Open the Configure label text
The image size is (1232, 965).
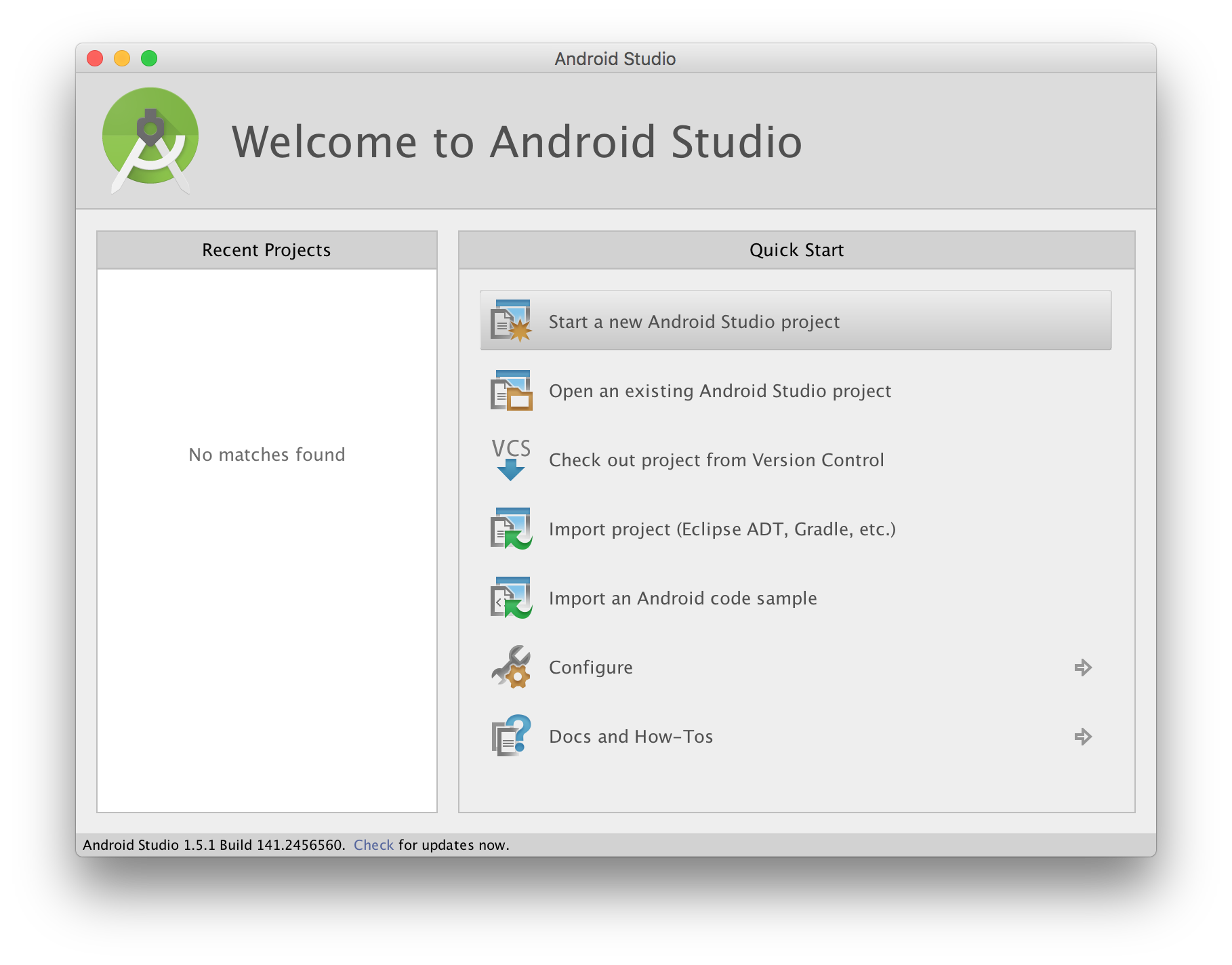pyautogui.click(x=590, y=668)
